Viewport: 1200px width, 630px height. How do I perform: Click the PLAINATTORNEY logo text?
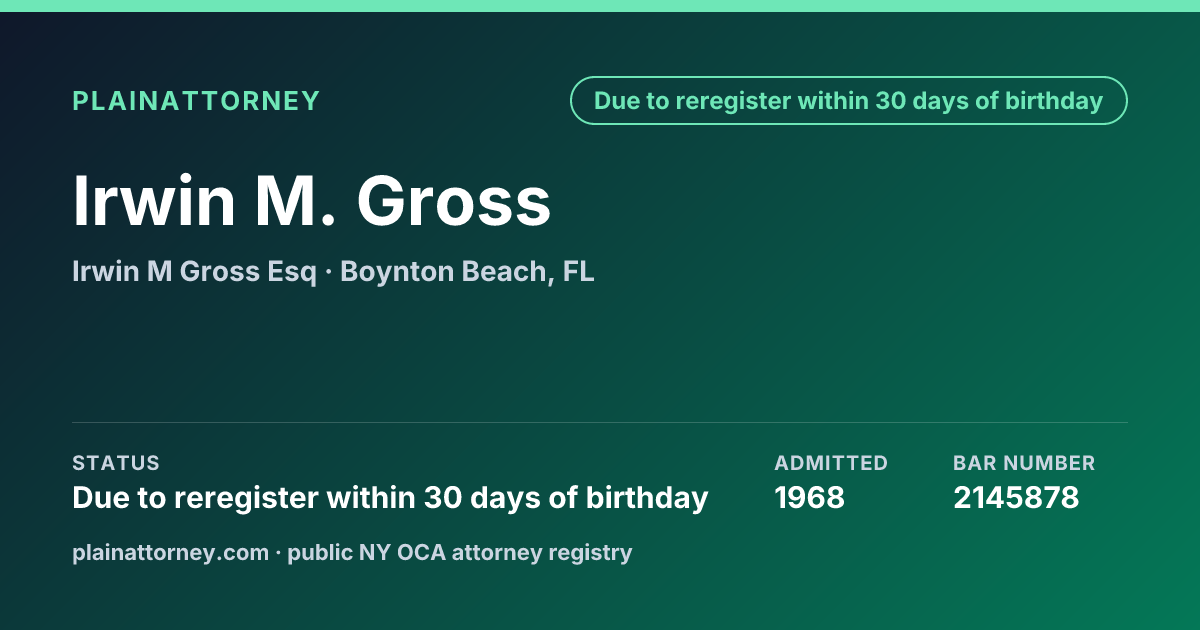click(x=196, y=101)
